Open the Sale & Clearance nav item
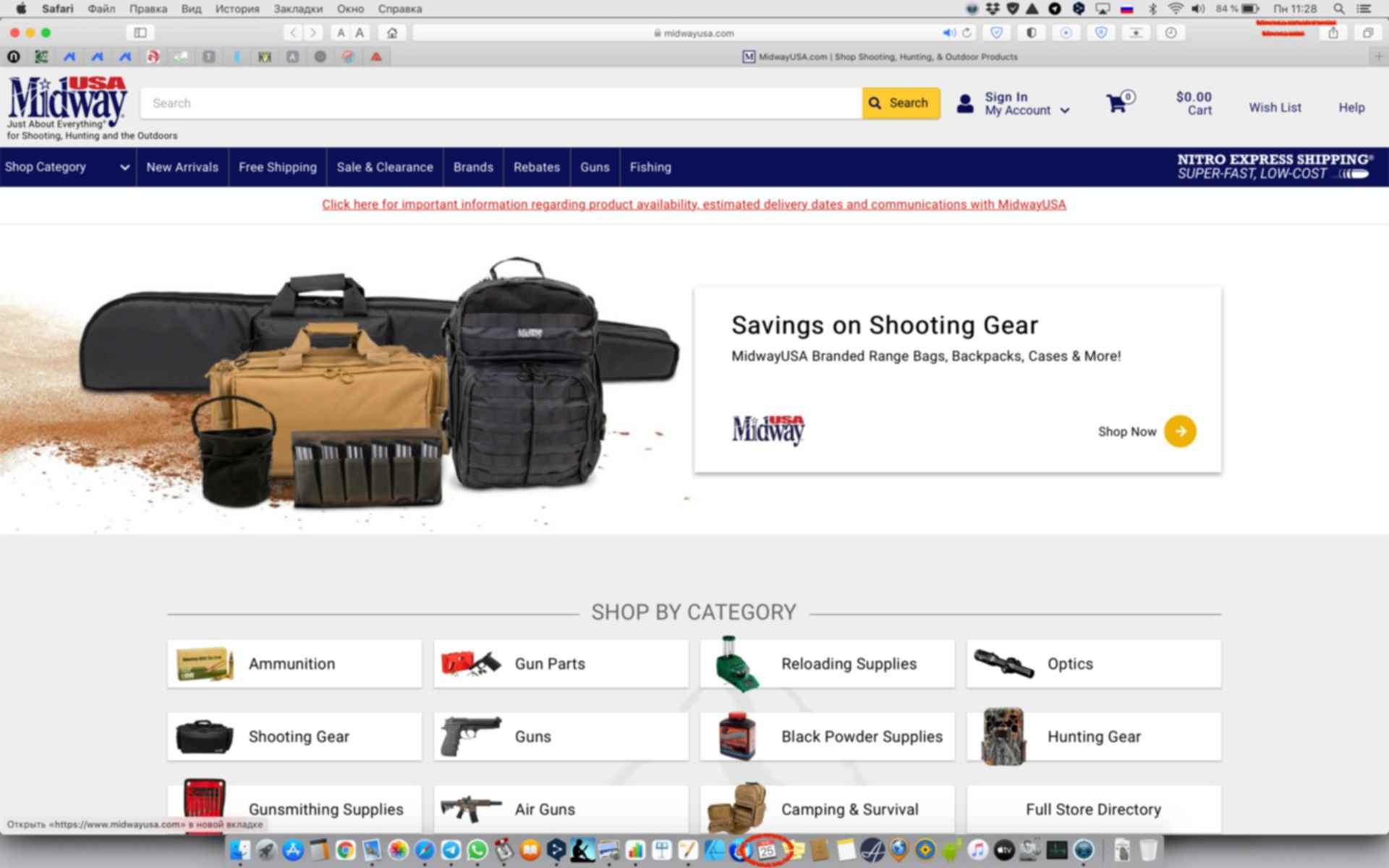Image resolution: width=1389 pixels, height=868 pixels. click(385, 167)
